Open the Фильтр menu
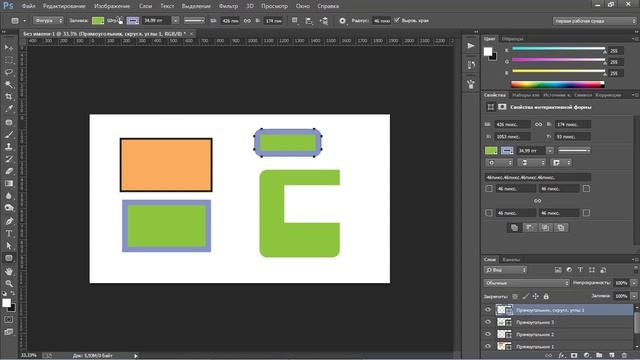 [228, 6]
